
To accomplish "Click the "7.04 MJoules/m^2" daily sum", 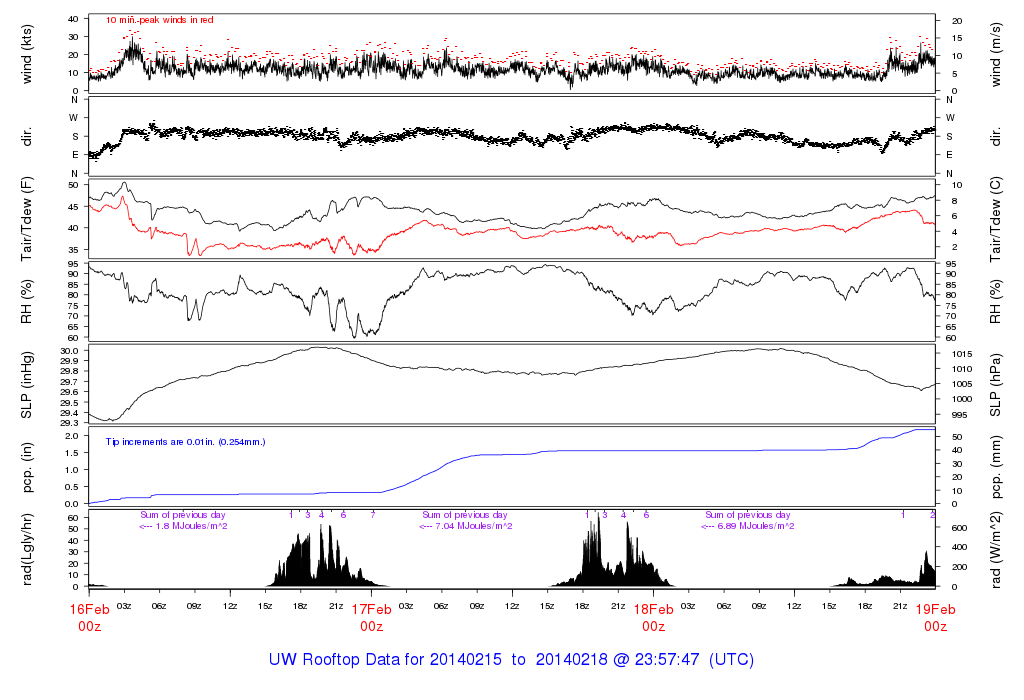I will click(x=474, y=526).
